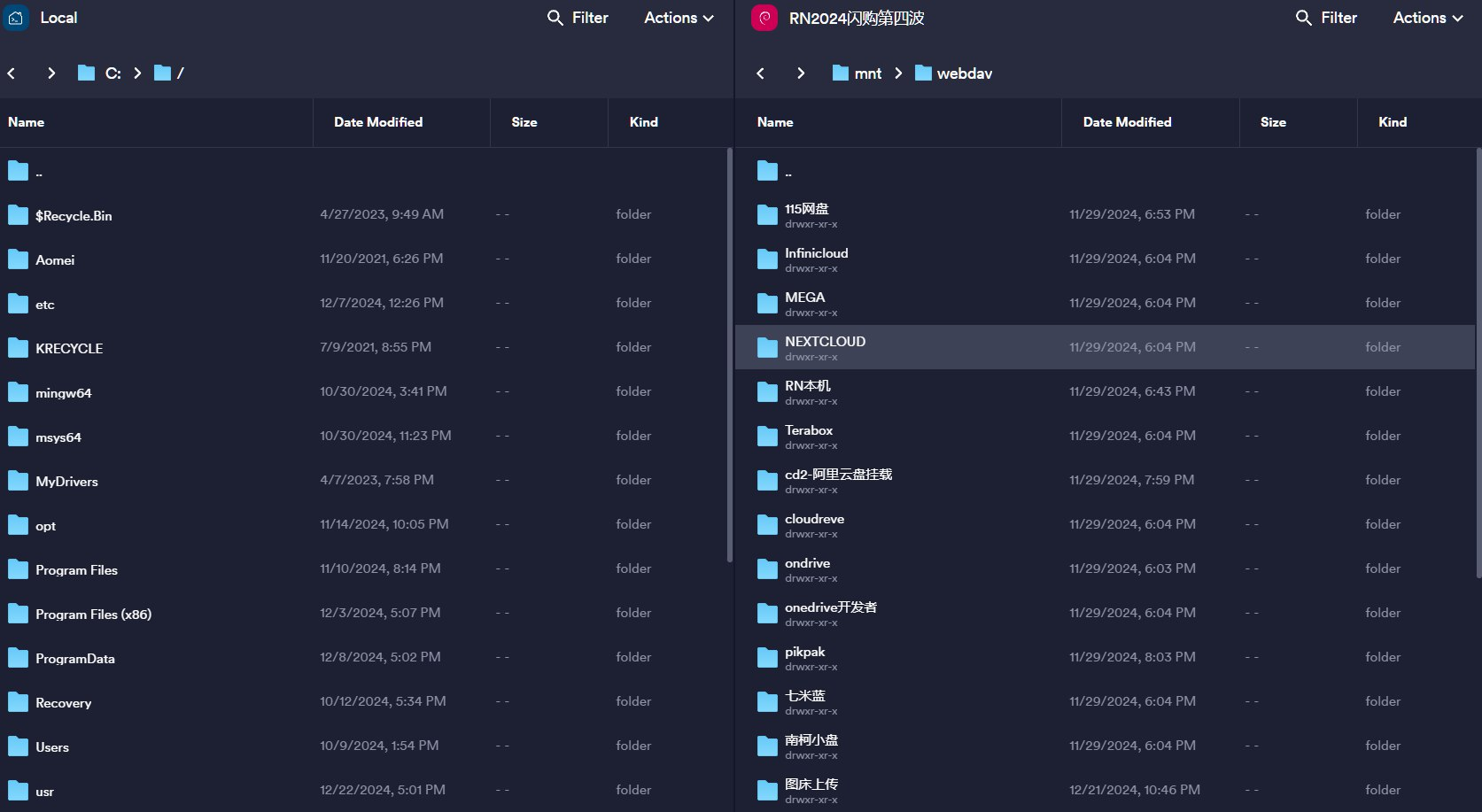
Task: Click Local pane vertical scrollbar
Action: point(730,354)
